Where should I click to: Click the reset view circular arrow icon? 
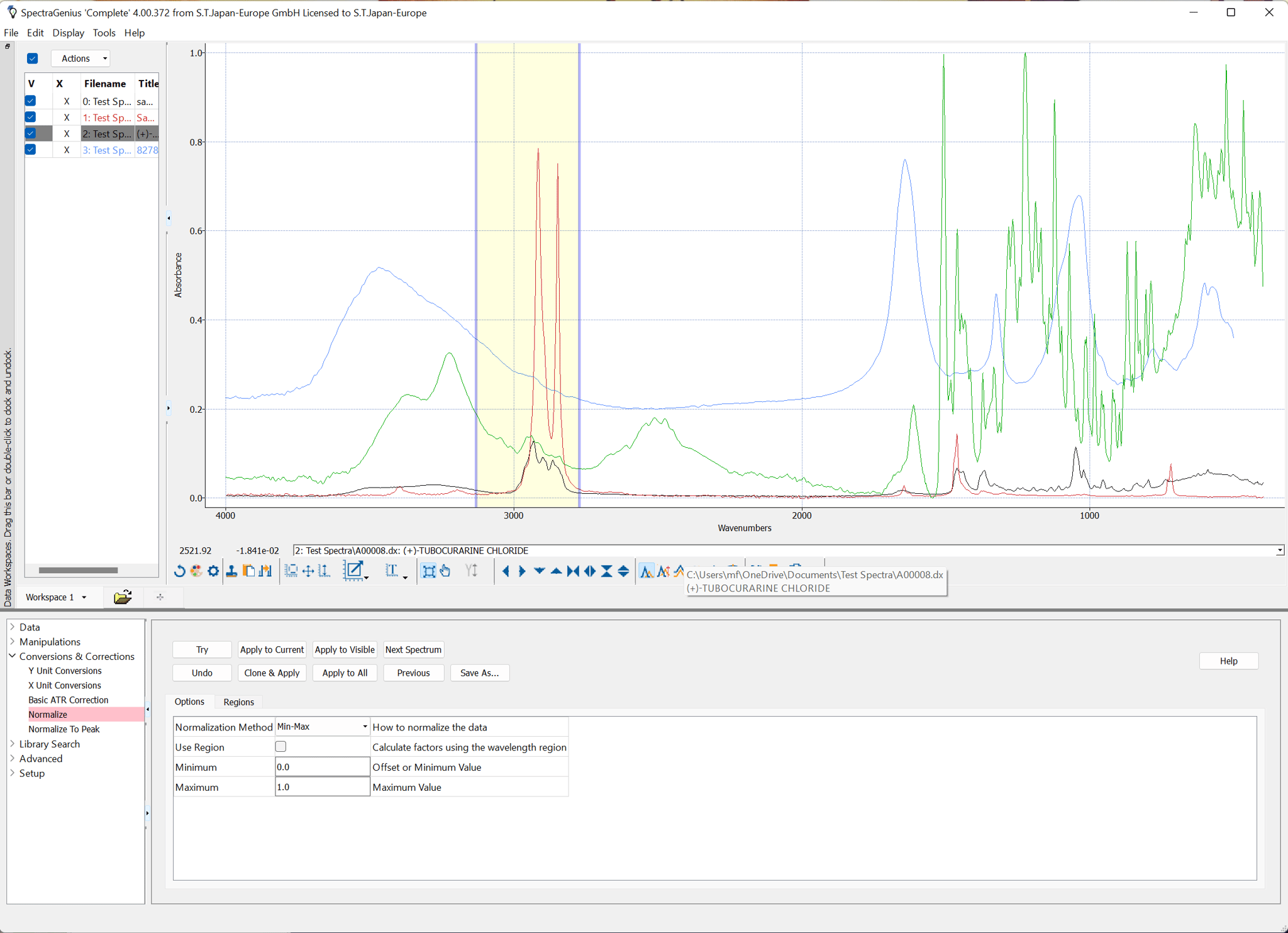point(180,571)
